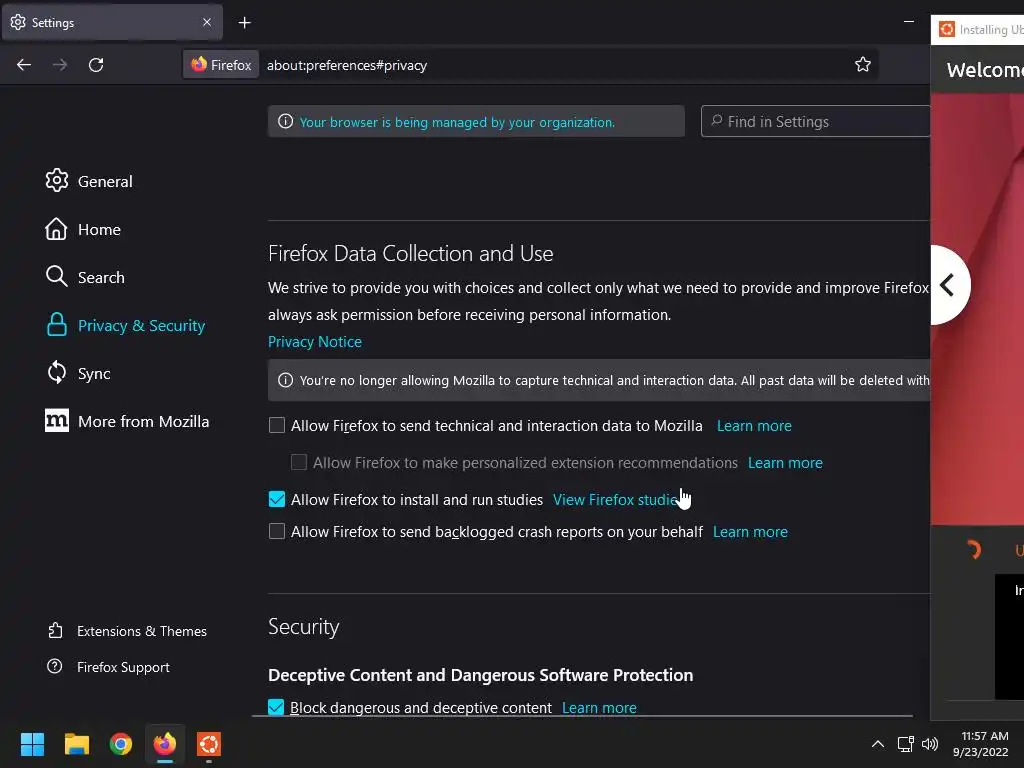Show hidden icons in the system tray
The image size is (1024, 768).
[x=878, y=744]
